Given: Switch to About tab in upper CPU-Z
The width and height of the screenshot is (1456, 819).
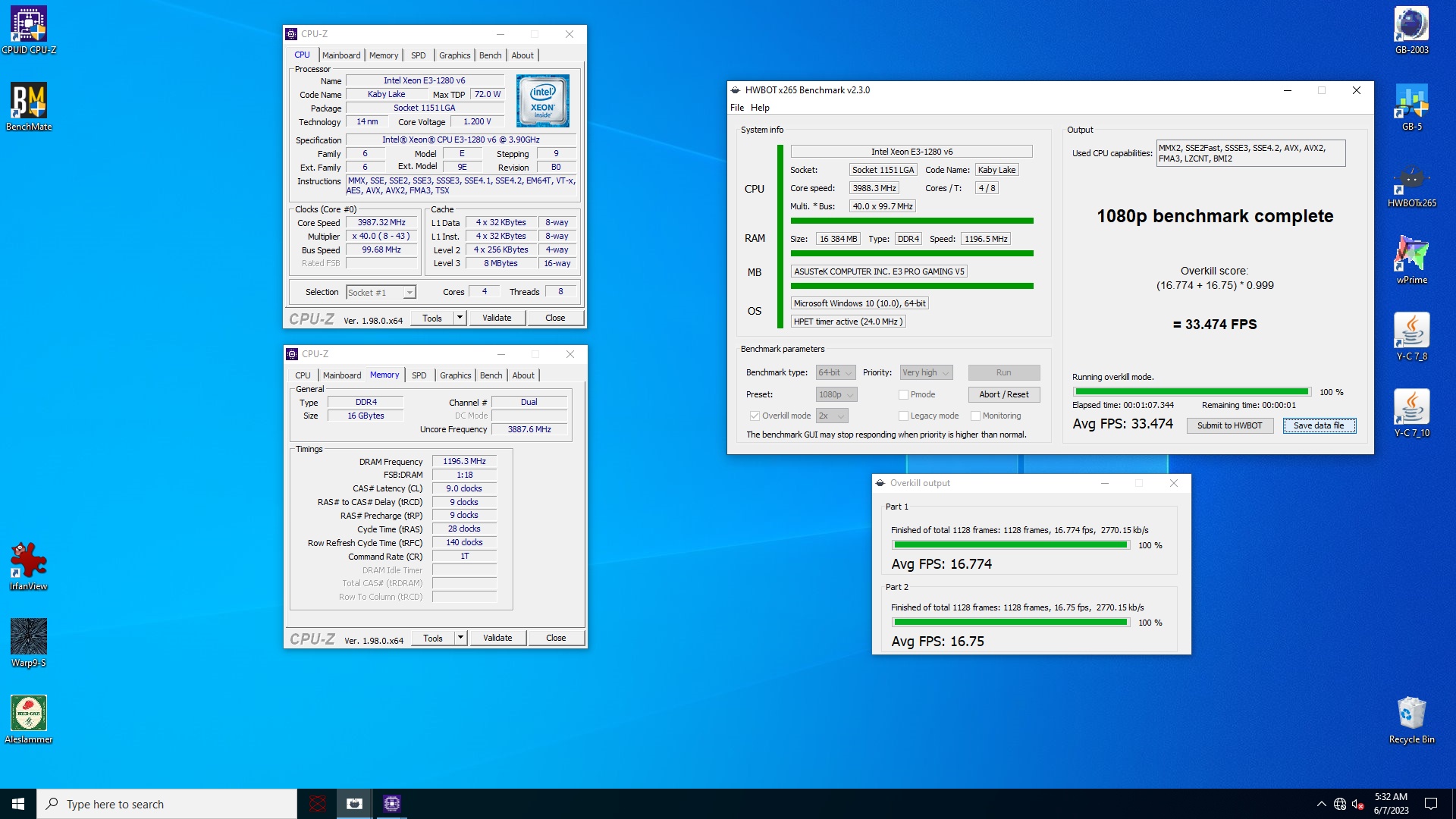Looking at the screenshot, I should coord(522,55).
